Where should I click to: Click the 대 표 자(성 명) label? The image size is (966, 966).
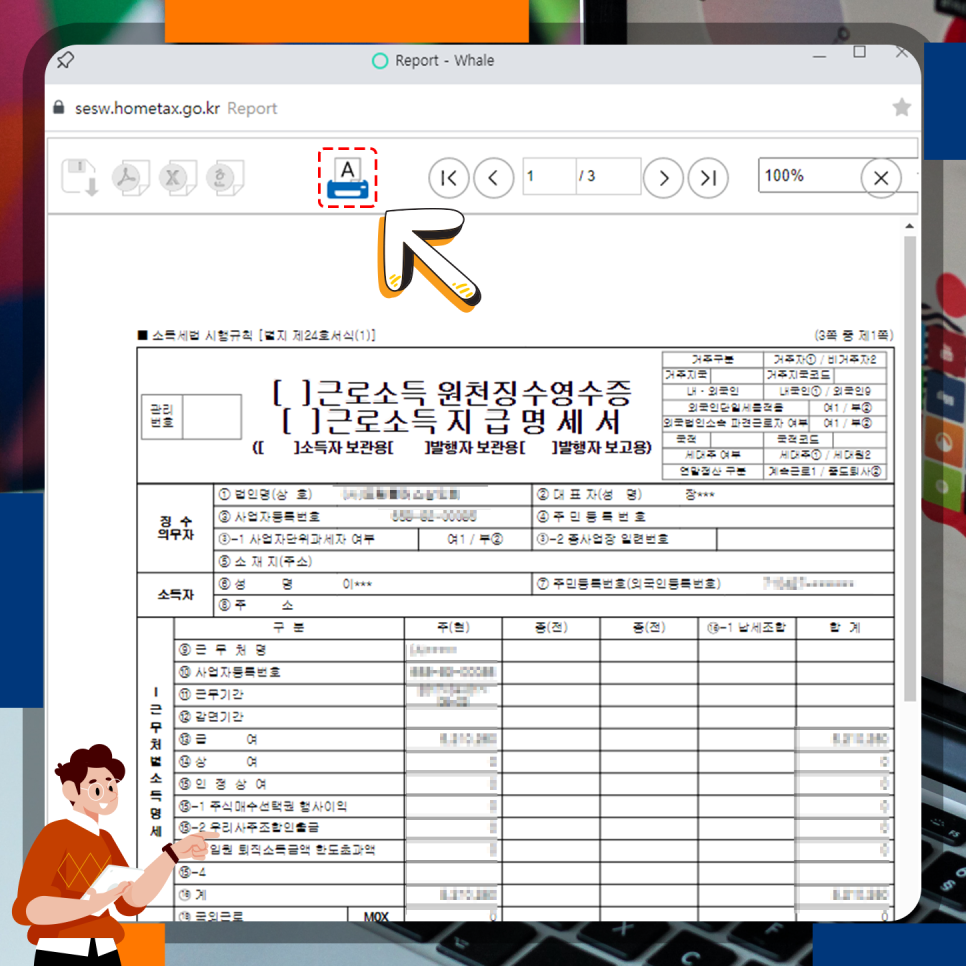589,494
